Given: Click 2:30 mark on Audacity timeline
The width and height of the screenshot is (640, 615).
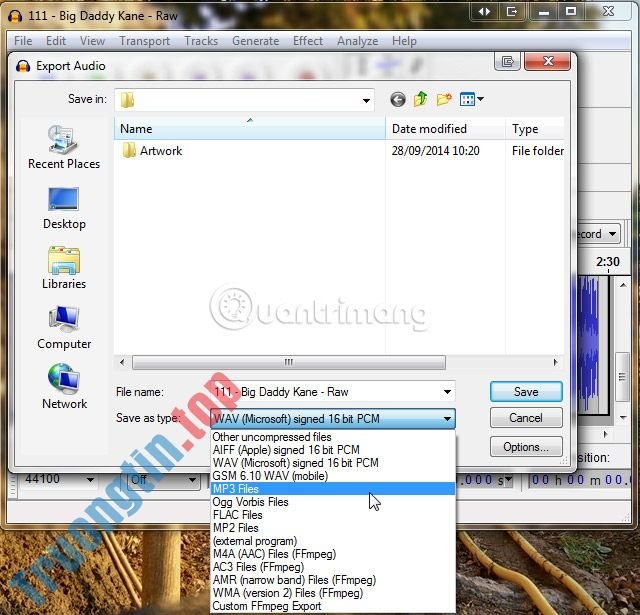Looking at the screenshot, I should click(608, 262).
